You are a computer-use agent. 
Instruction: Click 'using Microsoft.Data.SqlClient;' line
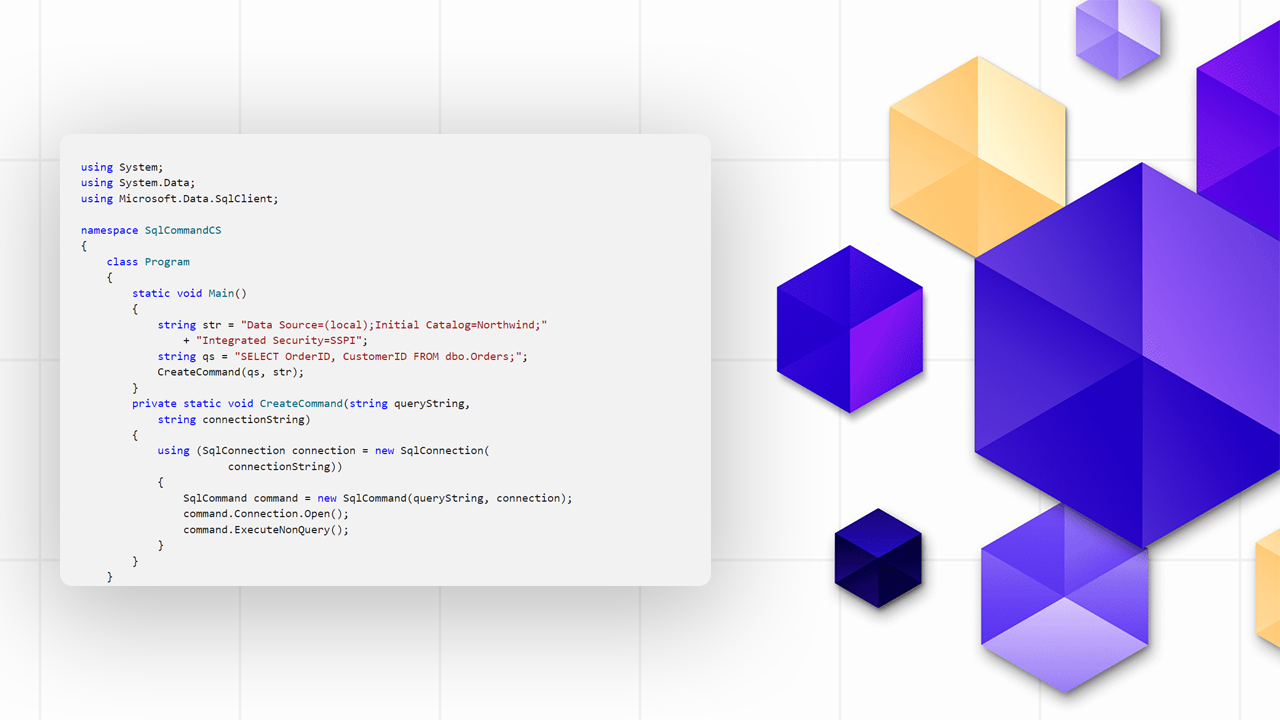coord(179,199)
